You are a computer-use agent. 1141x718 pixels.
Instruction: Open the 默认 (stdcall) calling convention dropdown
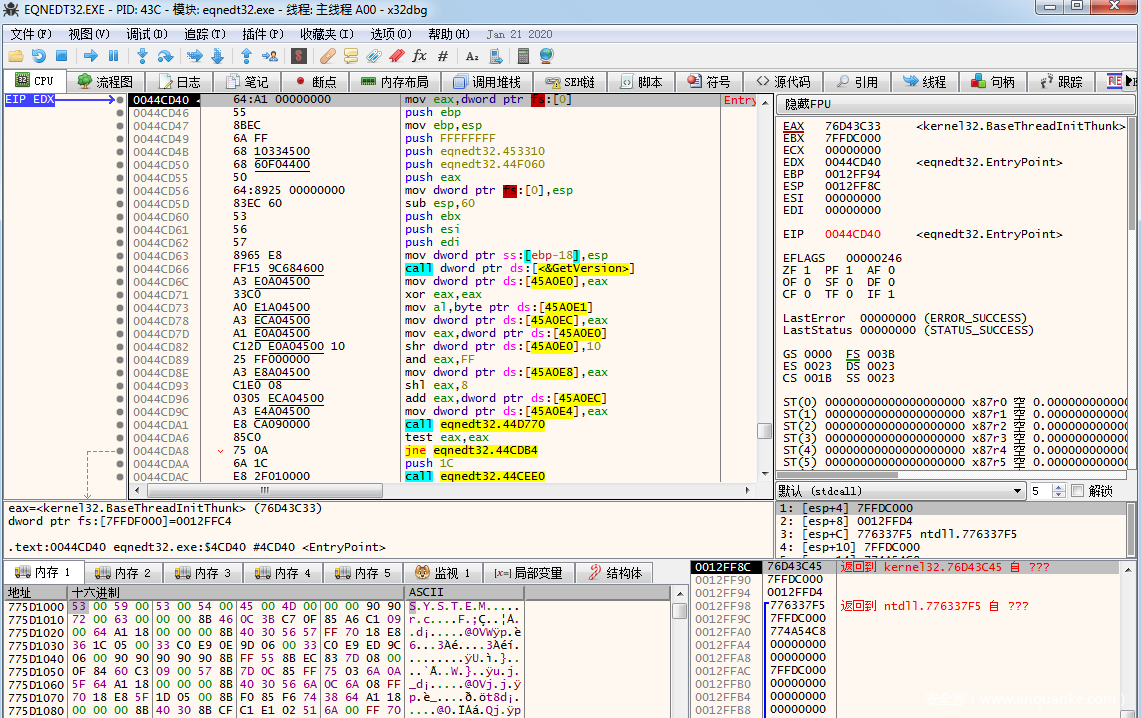click(x=900, y=491)
